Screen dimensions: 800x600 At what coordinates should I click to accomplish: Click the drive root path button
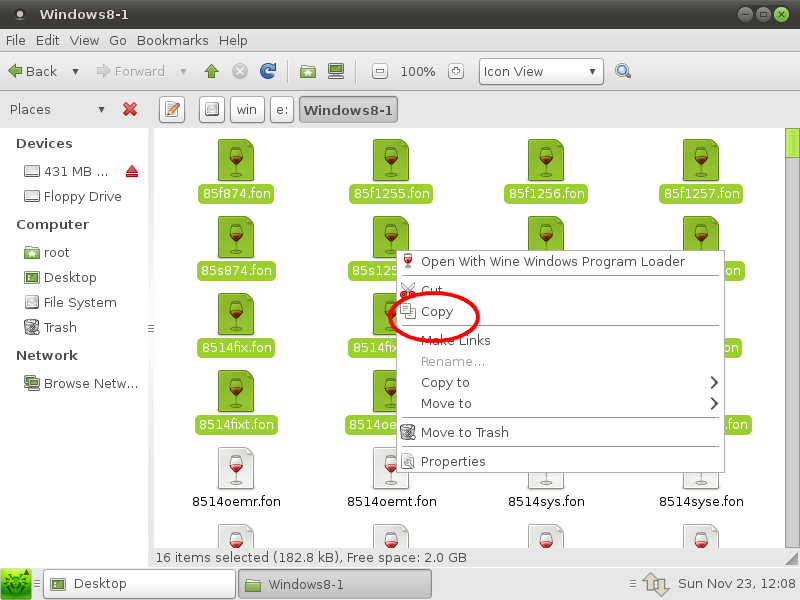[x=212, y=110]
